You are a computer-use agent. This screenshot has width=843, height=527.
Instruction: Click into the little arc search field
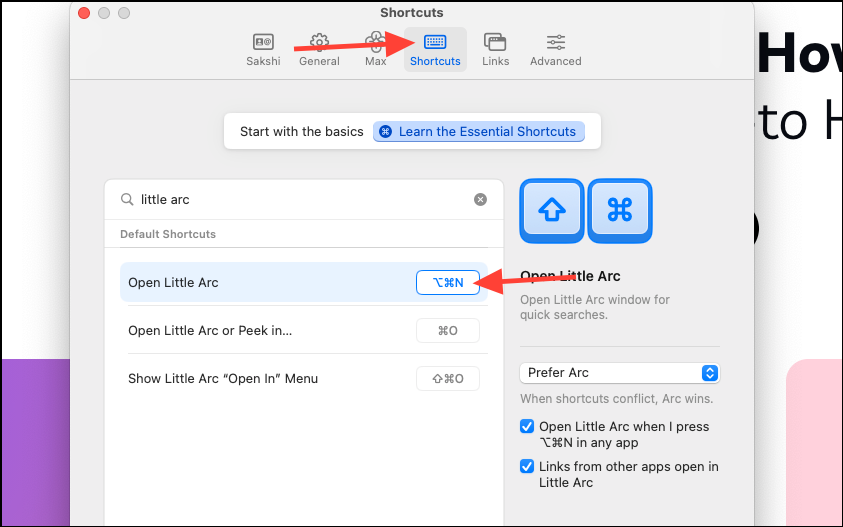[x=304, y=200]
